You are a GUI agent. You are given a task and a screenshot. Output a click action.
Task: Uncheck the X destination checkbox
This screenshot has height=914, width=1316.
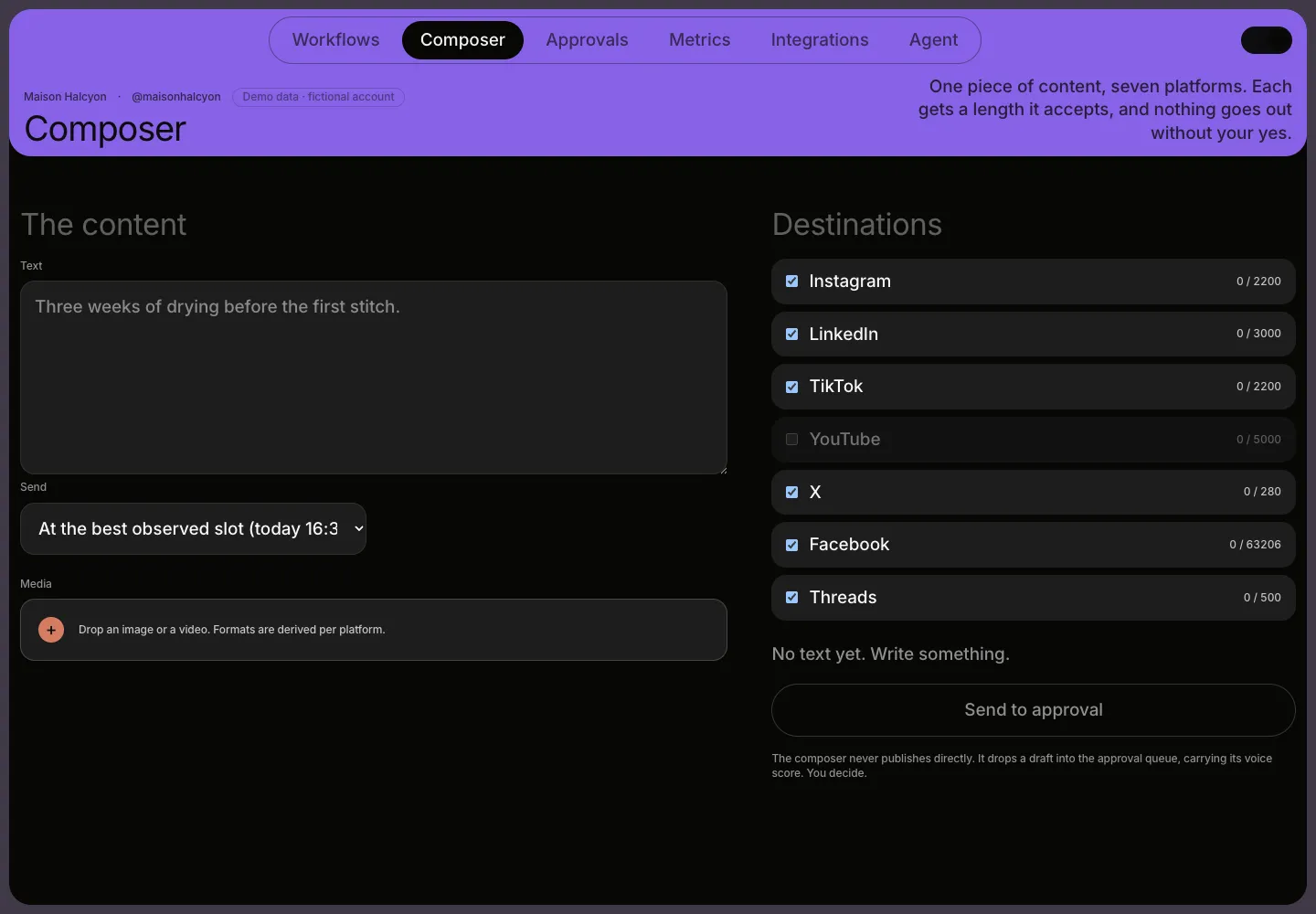click(x=791, y=492)
